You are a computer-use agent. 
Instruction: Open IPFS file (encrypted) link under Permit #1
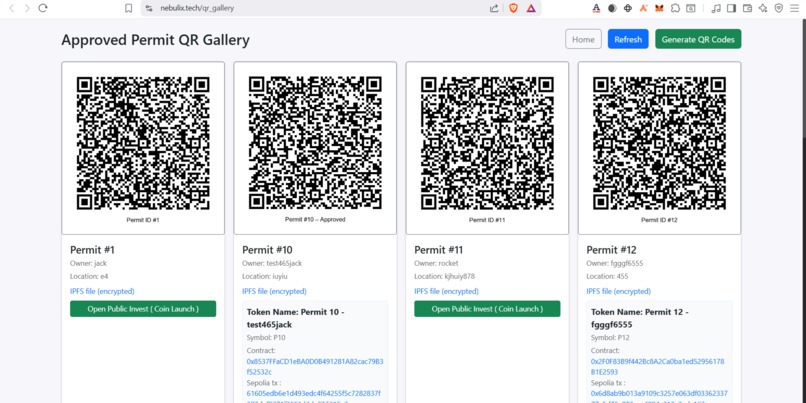[102, 291]
